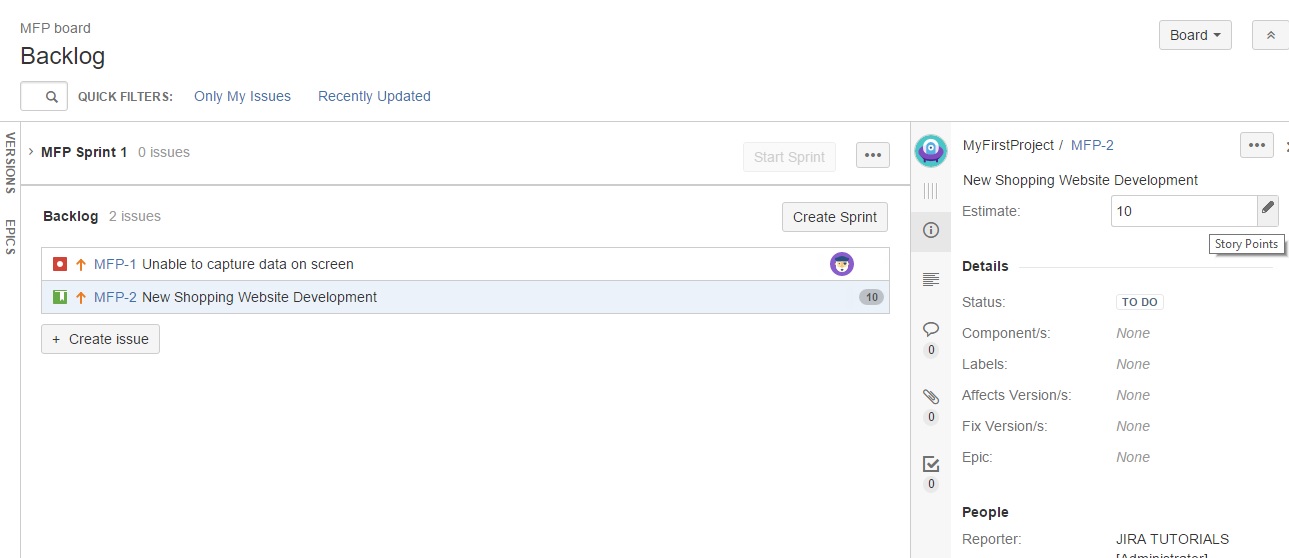The width and height of the screenshot is (1289, 558).
Task: Open MFP Sprint 1 more actions menu
Action: (873, 155)
